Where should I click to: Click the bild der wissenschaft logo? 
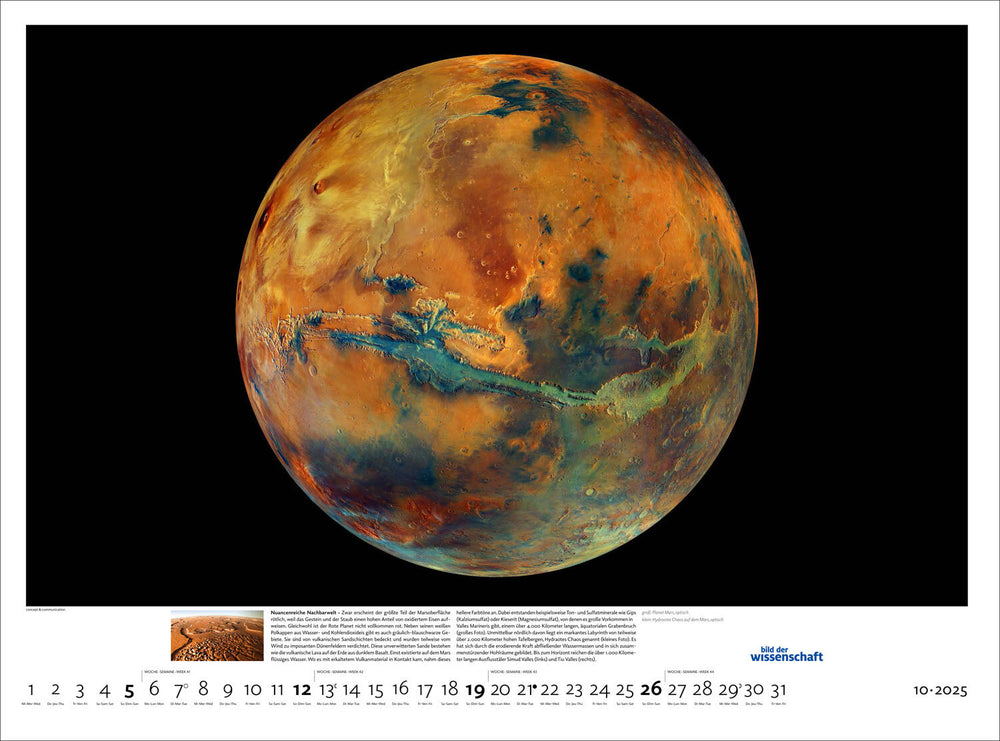(786, 653)
